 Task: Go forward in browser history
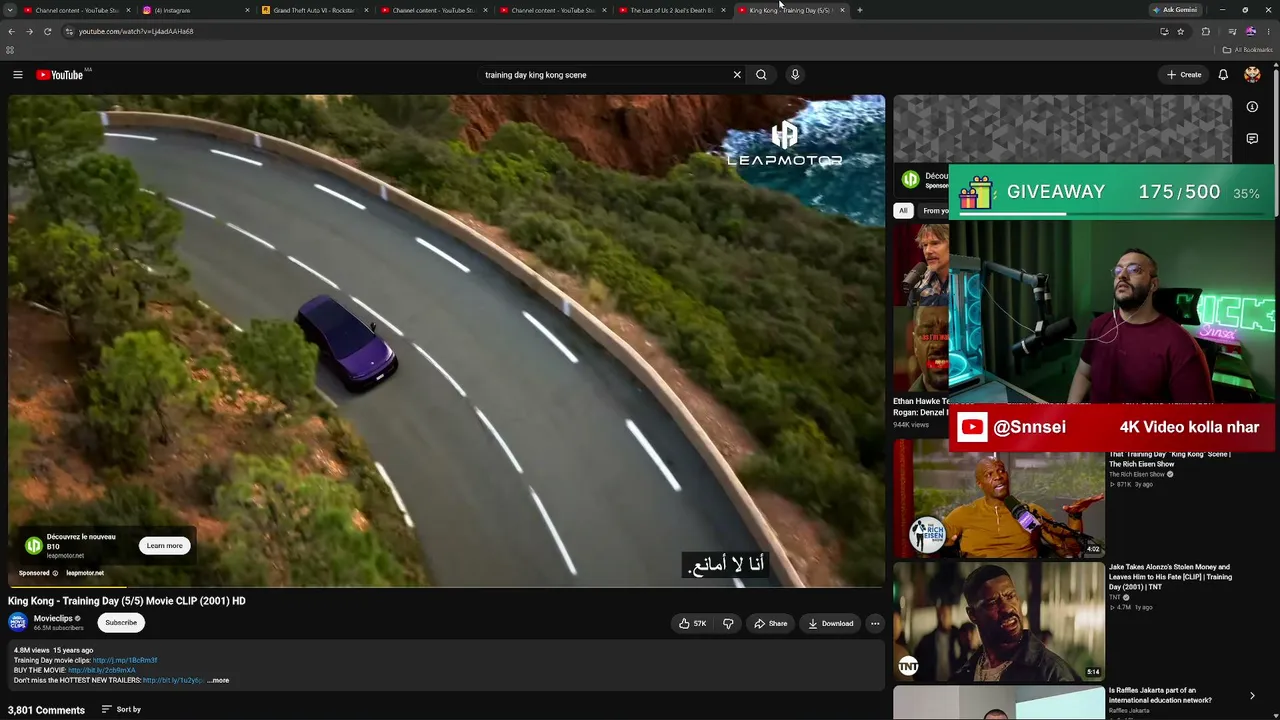click(x=29, y=31)
